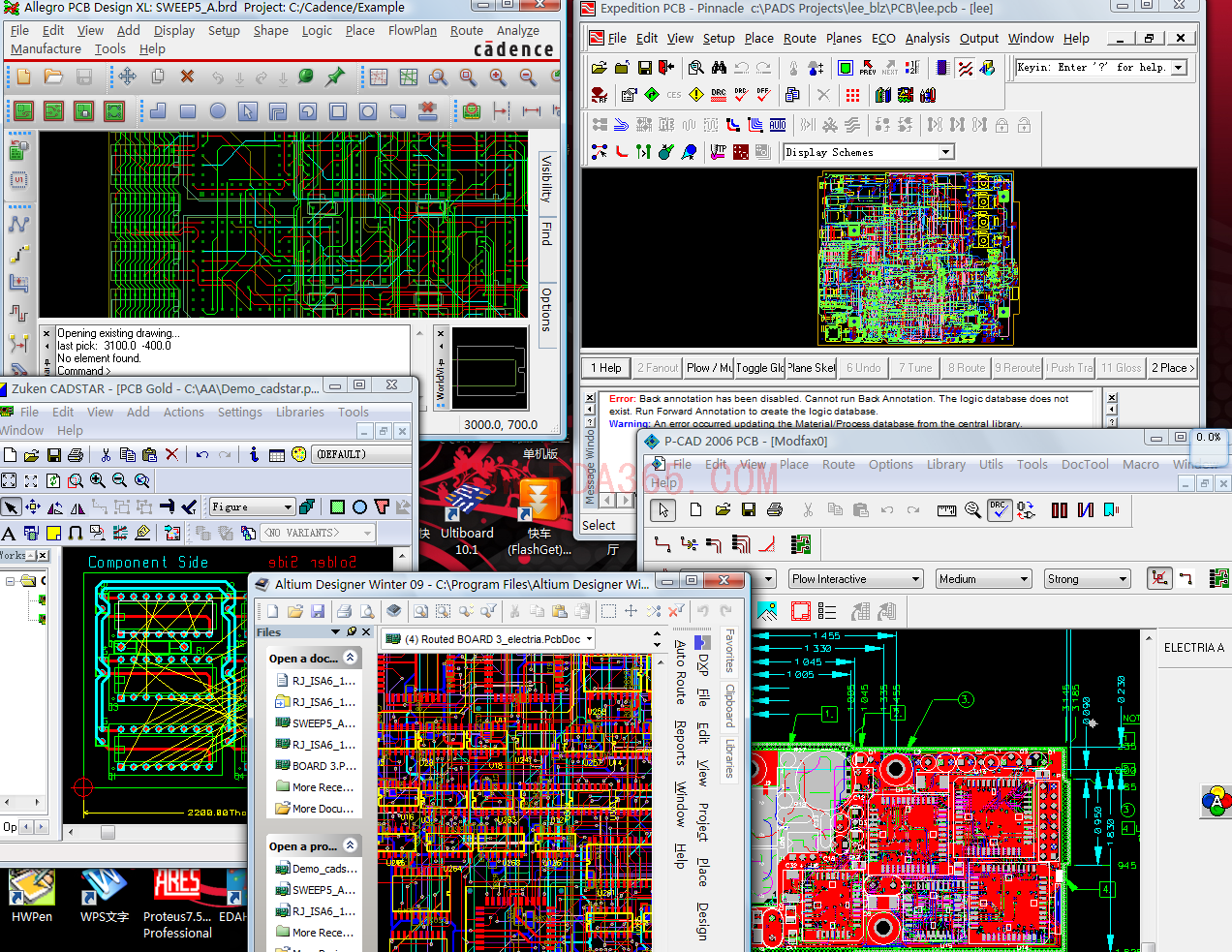This screenshot has width=1232, height=952.
Task: Click the binoculars find icon in Expedition PCB
Action: click(719, 68)
